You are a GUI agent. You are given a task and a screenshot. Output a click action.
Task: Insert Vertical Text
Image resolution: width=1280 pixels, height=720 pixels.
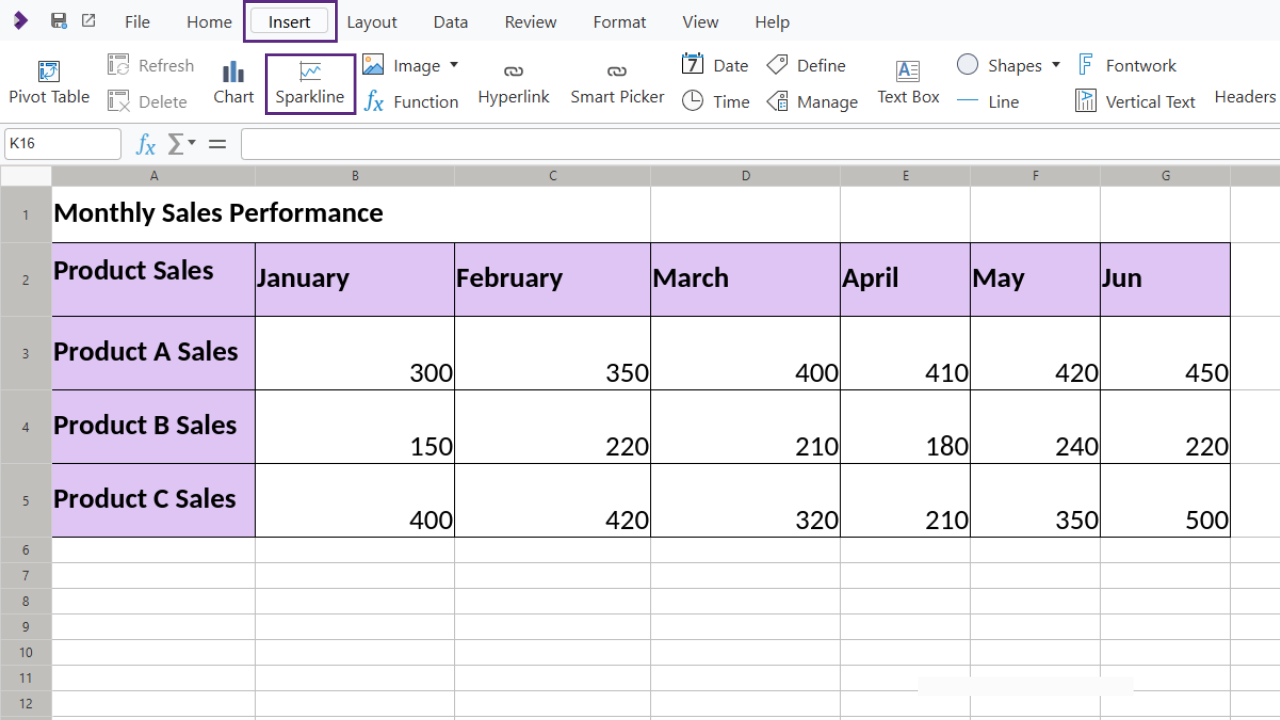pos(1134,100)
